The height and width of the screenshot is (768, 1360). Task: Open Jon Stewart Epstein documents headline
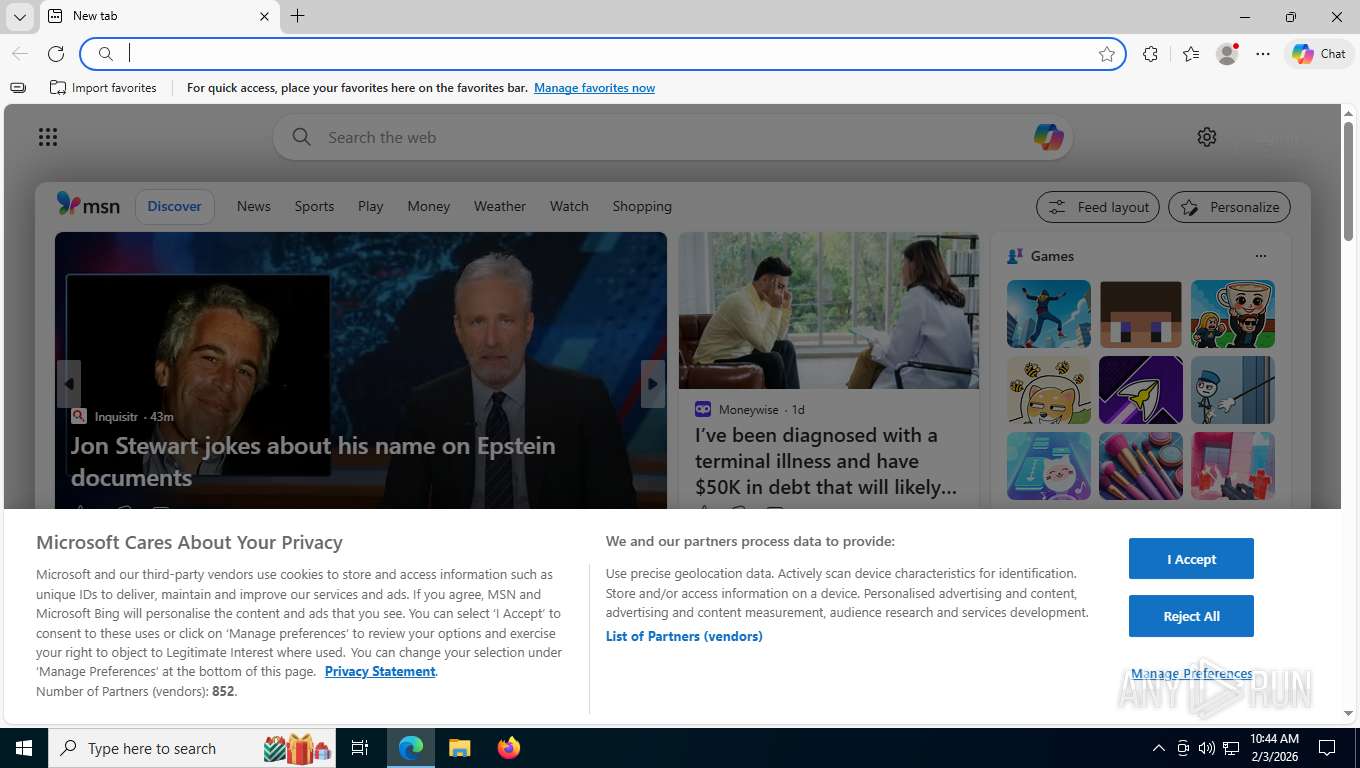[313, 461]
